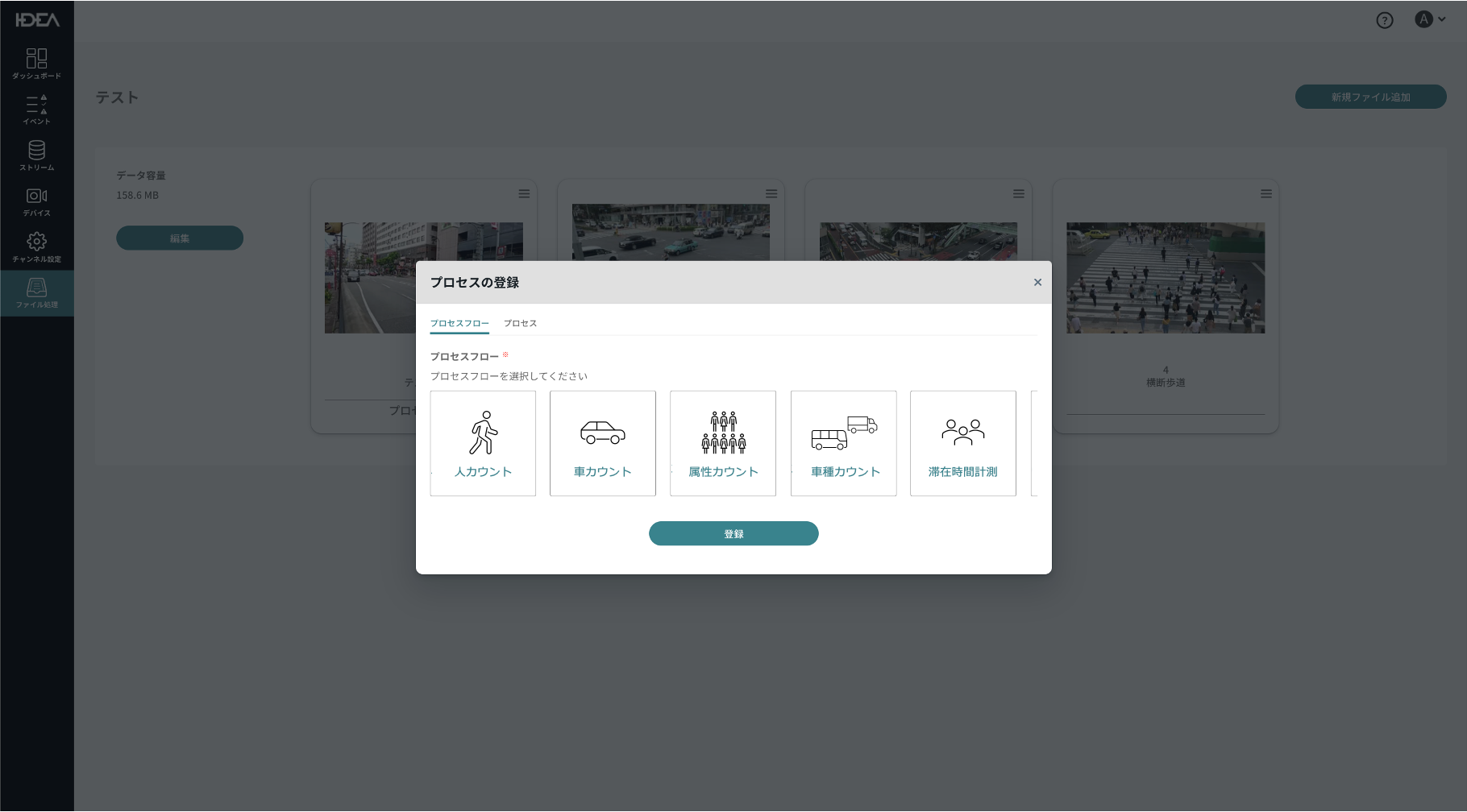Open the help question mark icon

[1384, 20]
